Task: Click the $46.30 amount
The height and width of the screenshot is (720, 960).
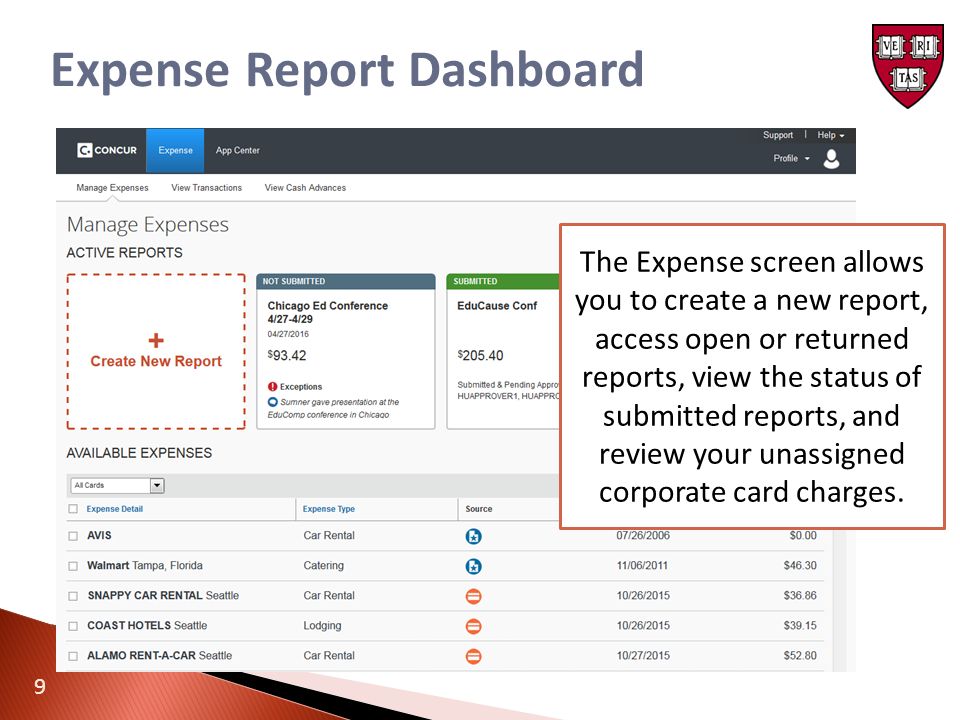Action: [800, 565]
